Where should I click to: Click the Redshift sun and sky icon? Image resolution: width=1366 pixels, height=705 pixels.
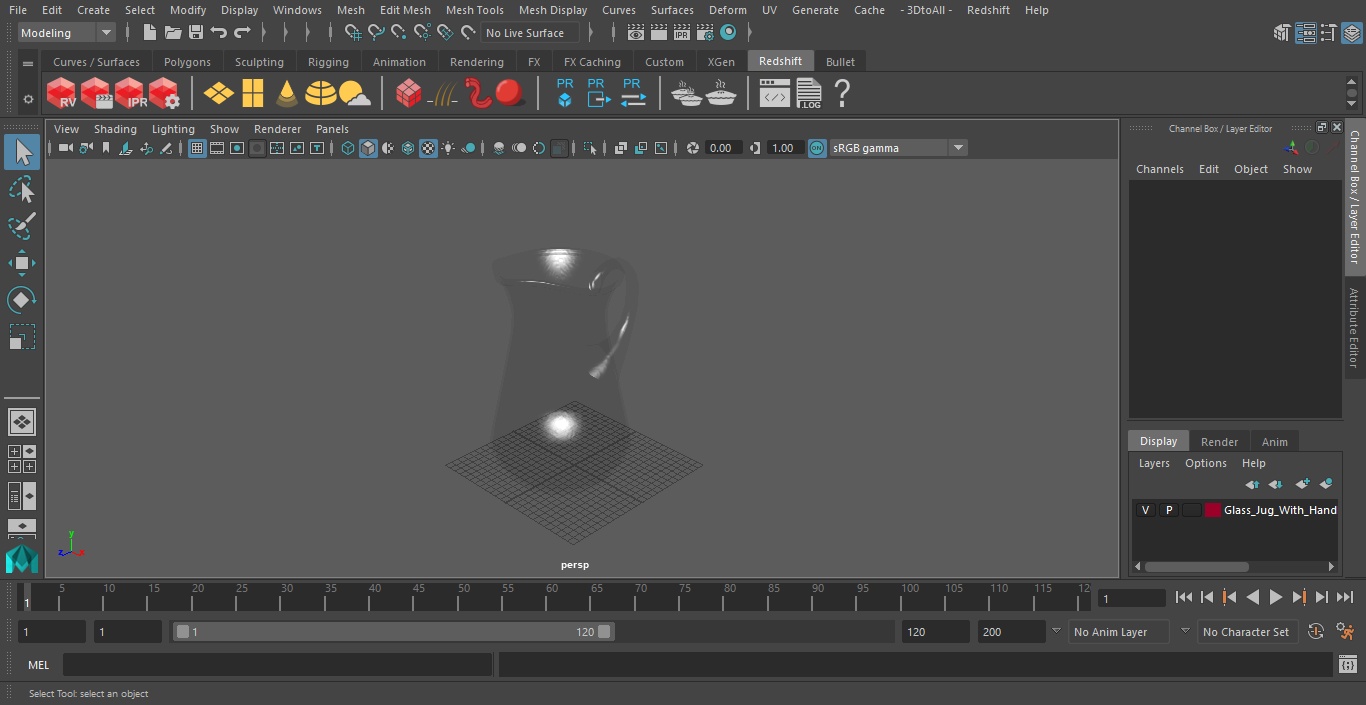pyautogui.click(x=354, y=94)
